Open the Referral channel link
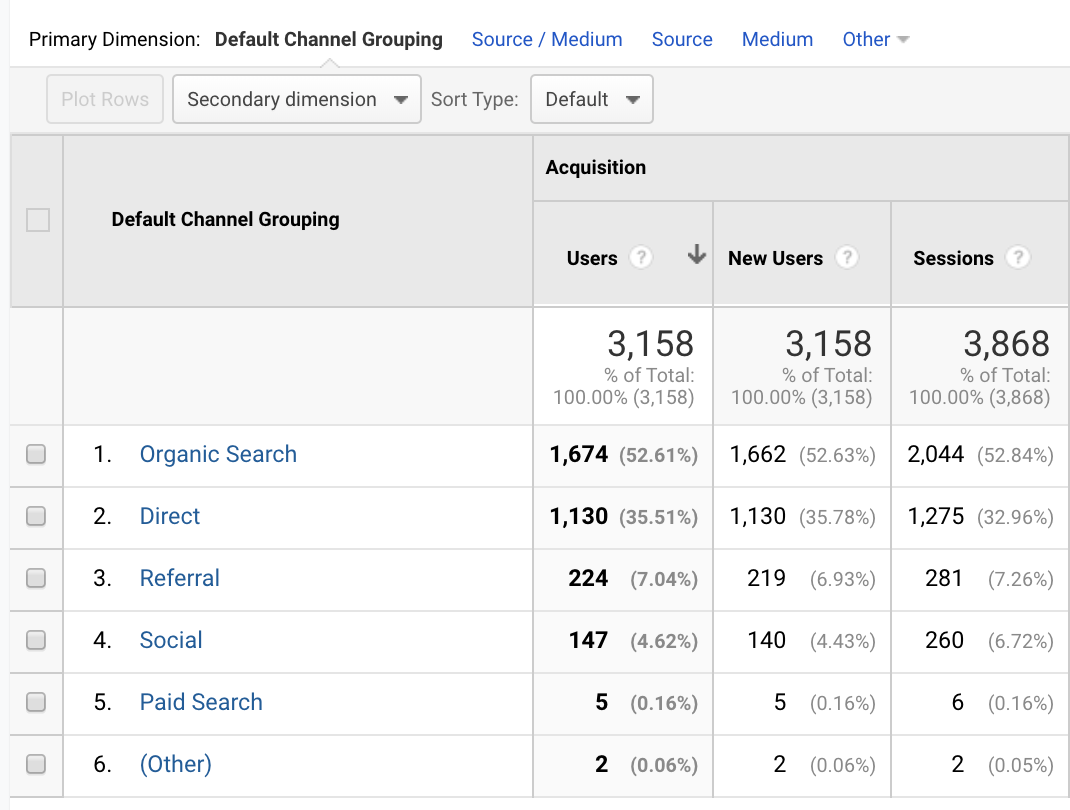Image resolution: width=1070 pixels, height=810 pixels. pyautogui.click(x=179, y=579)
